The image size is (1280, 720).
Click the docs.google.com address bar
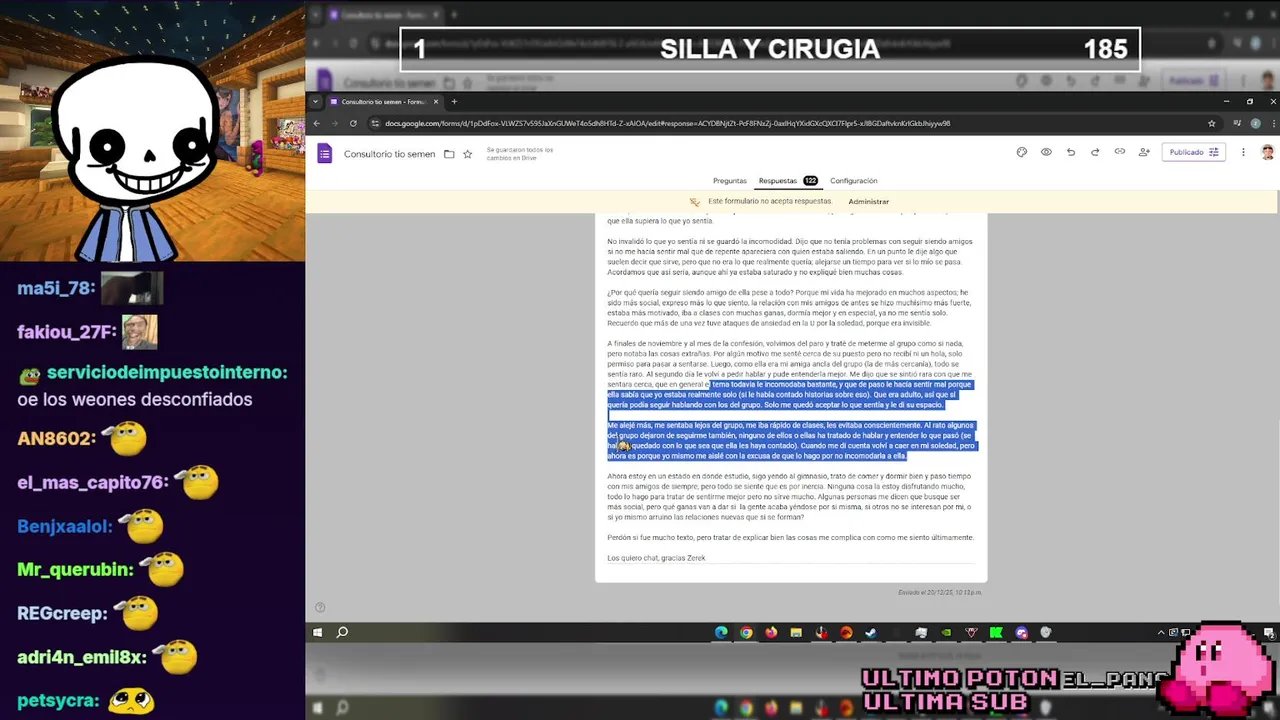[x=667, y=123]
